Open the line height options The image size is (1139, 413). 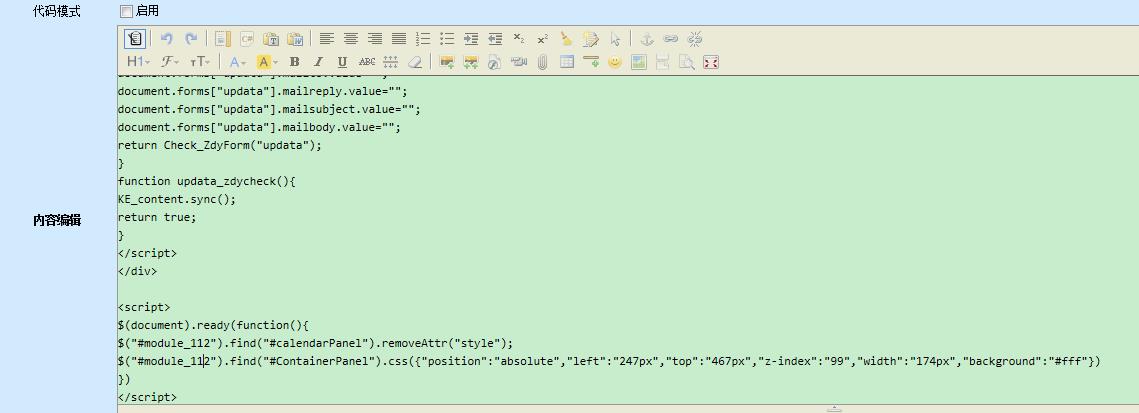[x=391, y=62]
